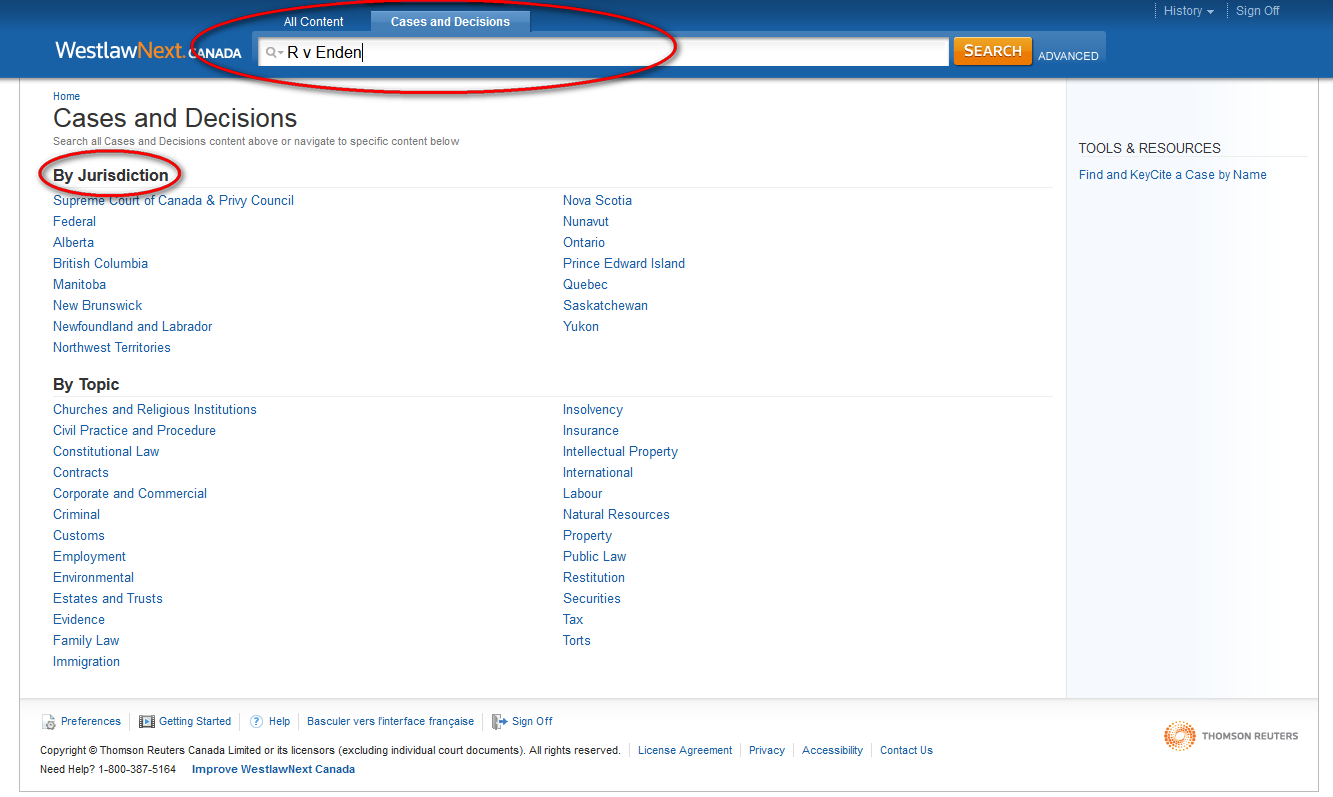
Task: Open the License Agreement link
Action: pyautogui.click(x=684, y=750)
